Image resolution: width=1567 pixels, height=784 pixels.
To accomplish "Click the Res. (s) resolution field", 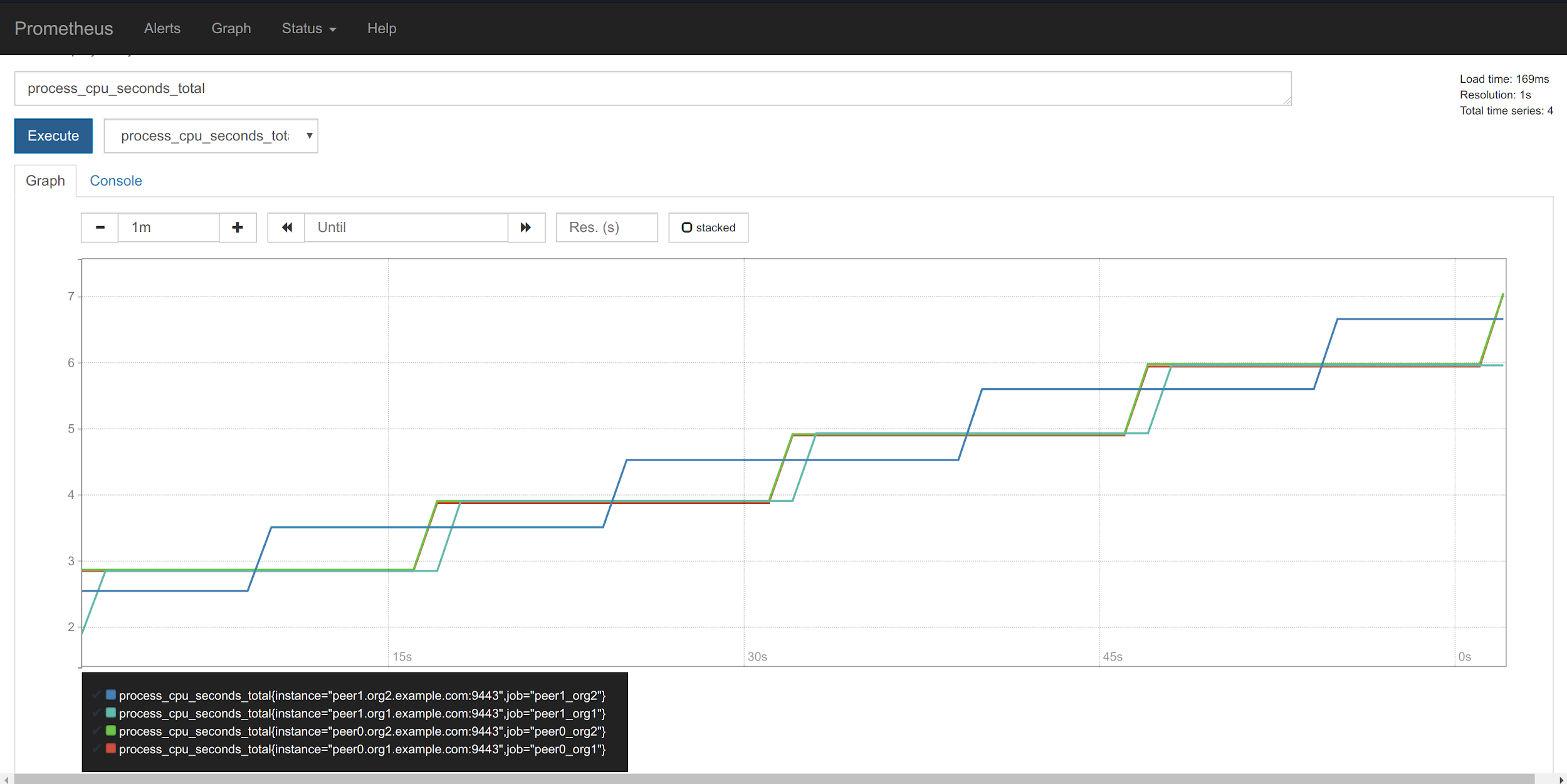I will 606,227.
